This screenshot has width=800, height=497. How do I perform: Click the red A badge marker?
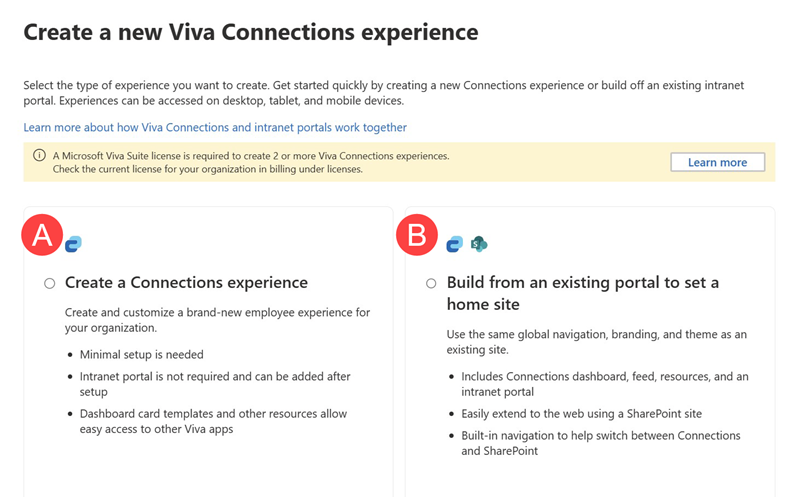(41, 236)
